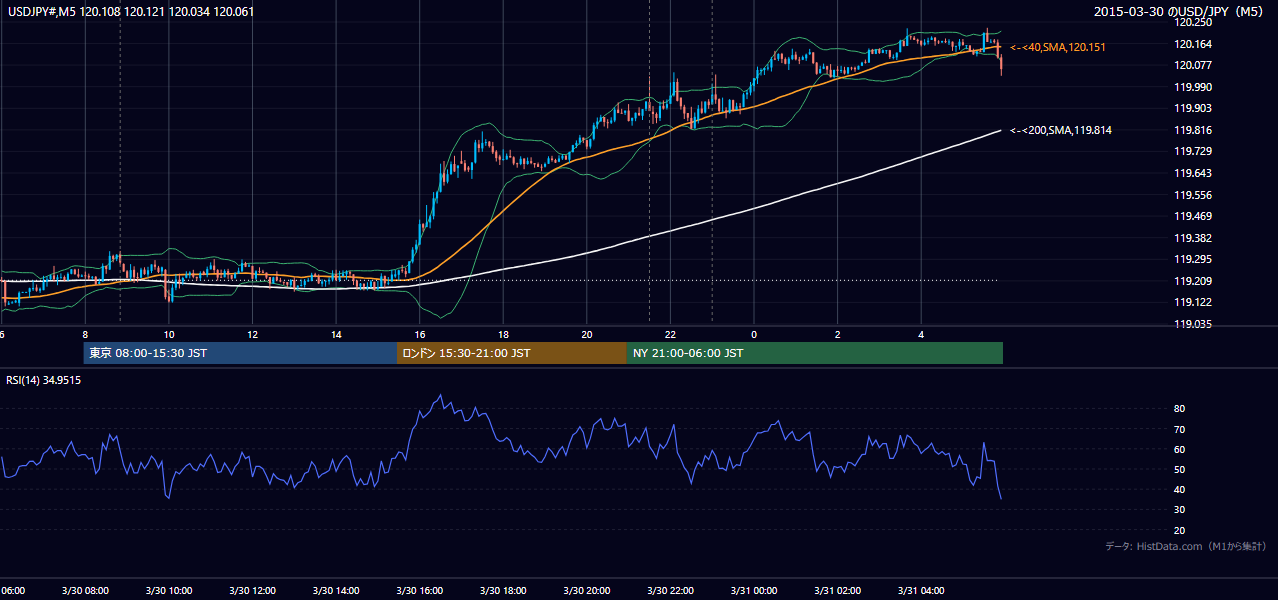Click price axis label 119.035
The image size is (1278, 600).
(x=1192, y=324)
